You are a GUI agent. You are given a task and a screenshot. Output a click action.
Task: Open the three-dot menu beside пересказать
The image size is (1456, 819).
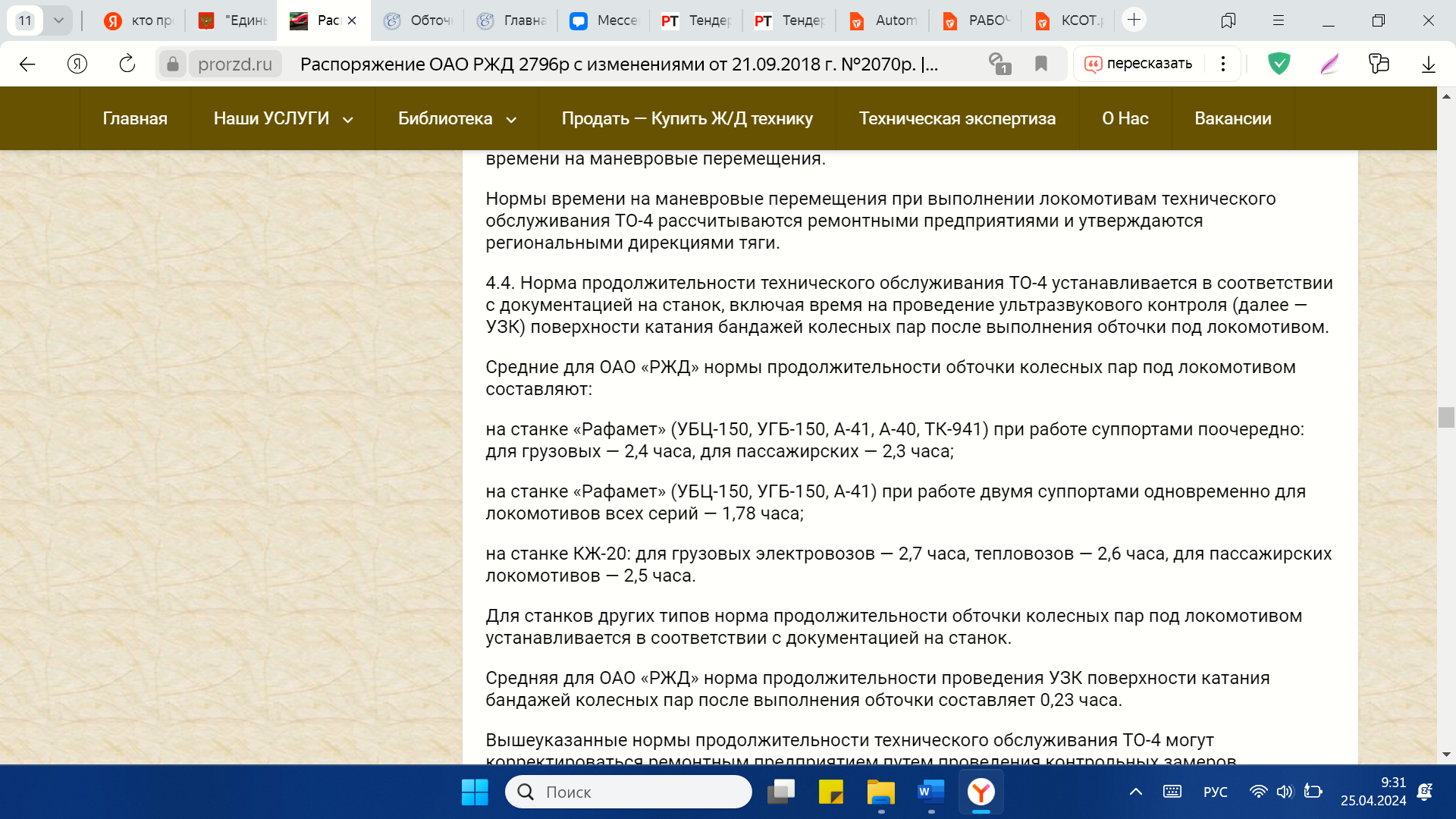[1222, 64]
